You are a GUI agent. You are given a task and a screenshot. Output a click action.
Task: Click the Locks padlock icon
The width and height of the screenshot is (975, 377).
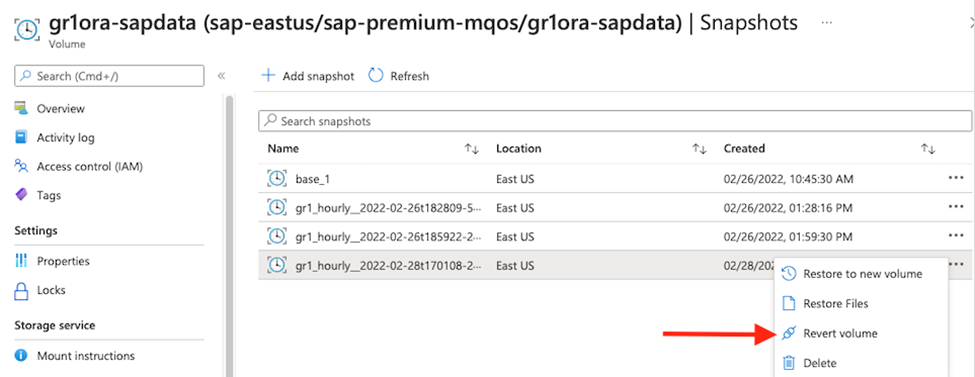(x=21, y=290)
